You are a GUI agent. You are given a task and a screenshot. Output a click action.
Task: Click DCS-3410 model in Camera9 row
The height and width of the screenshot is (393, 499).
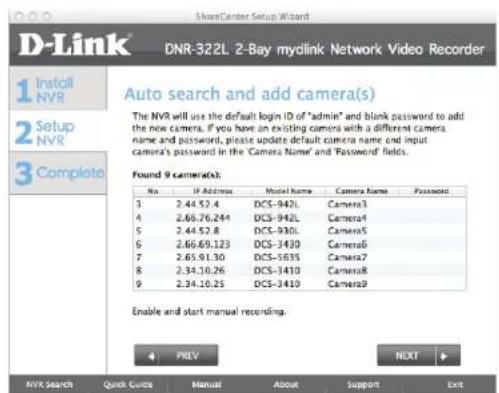pyautogui.click(x=277, y=284)
